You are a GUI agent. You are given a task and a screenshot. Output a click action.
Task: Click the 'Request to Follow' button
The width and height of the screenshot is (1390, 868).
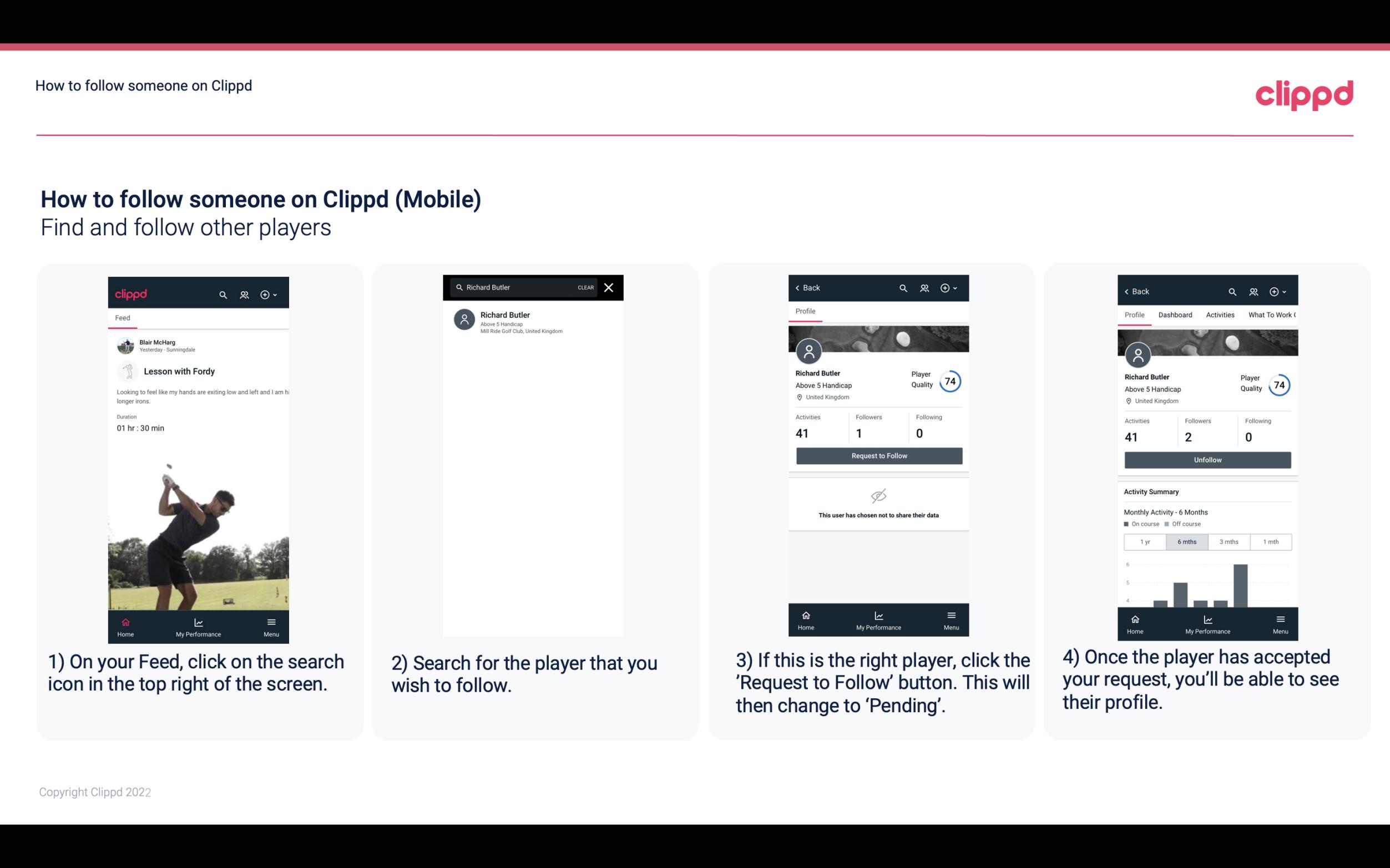(878, 455)
